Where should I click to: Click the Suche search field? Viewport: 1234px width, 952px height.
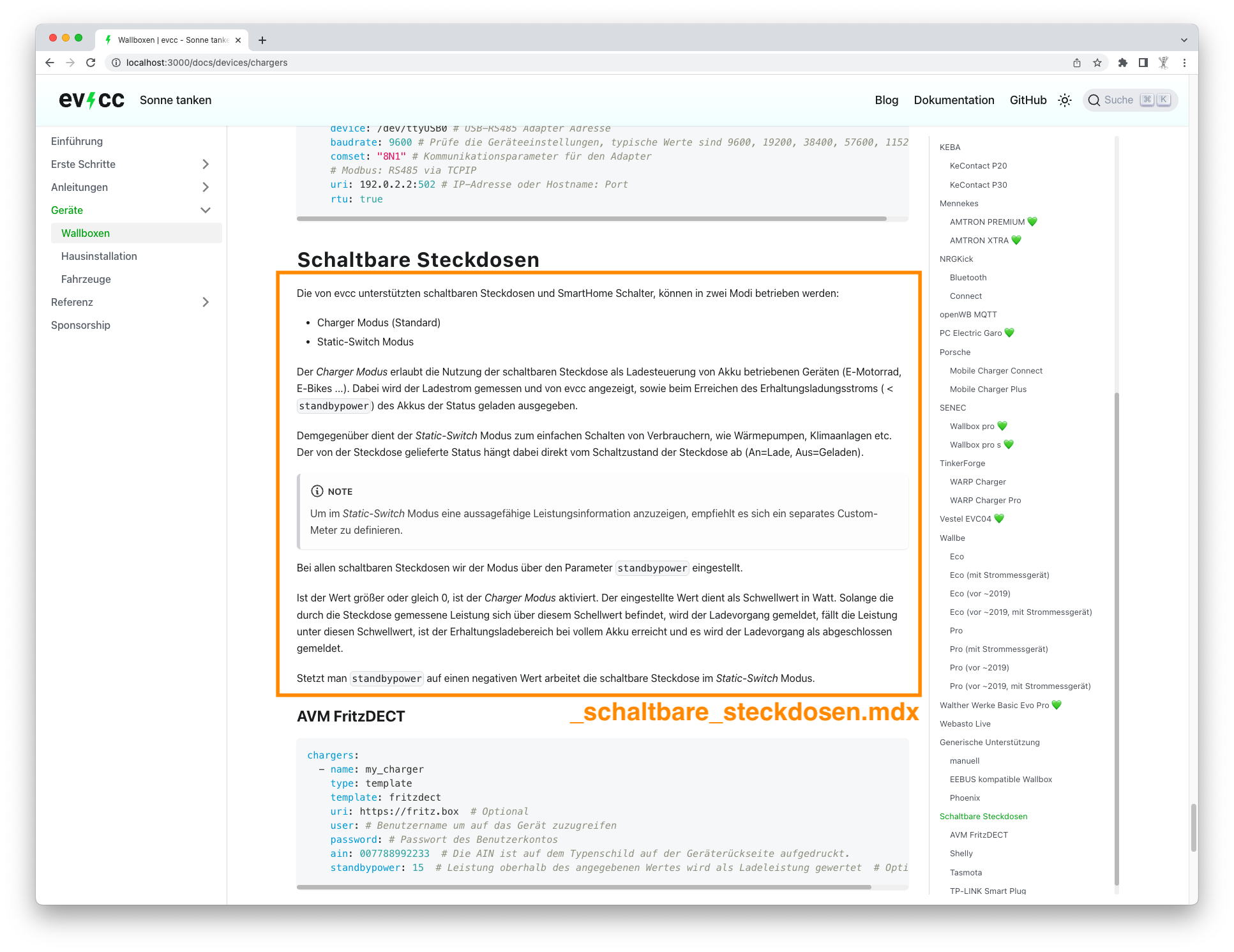(1130, 100)
